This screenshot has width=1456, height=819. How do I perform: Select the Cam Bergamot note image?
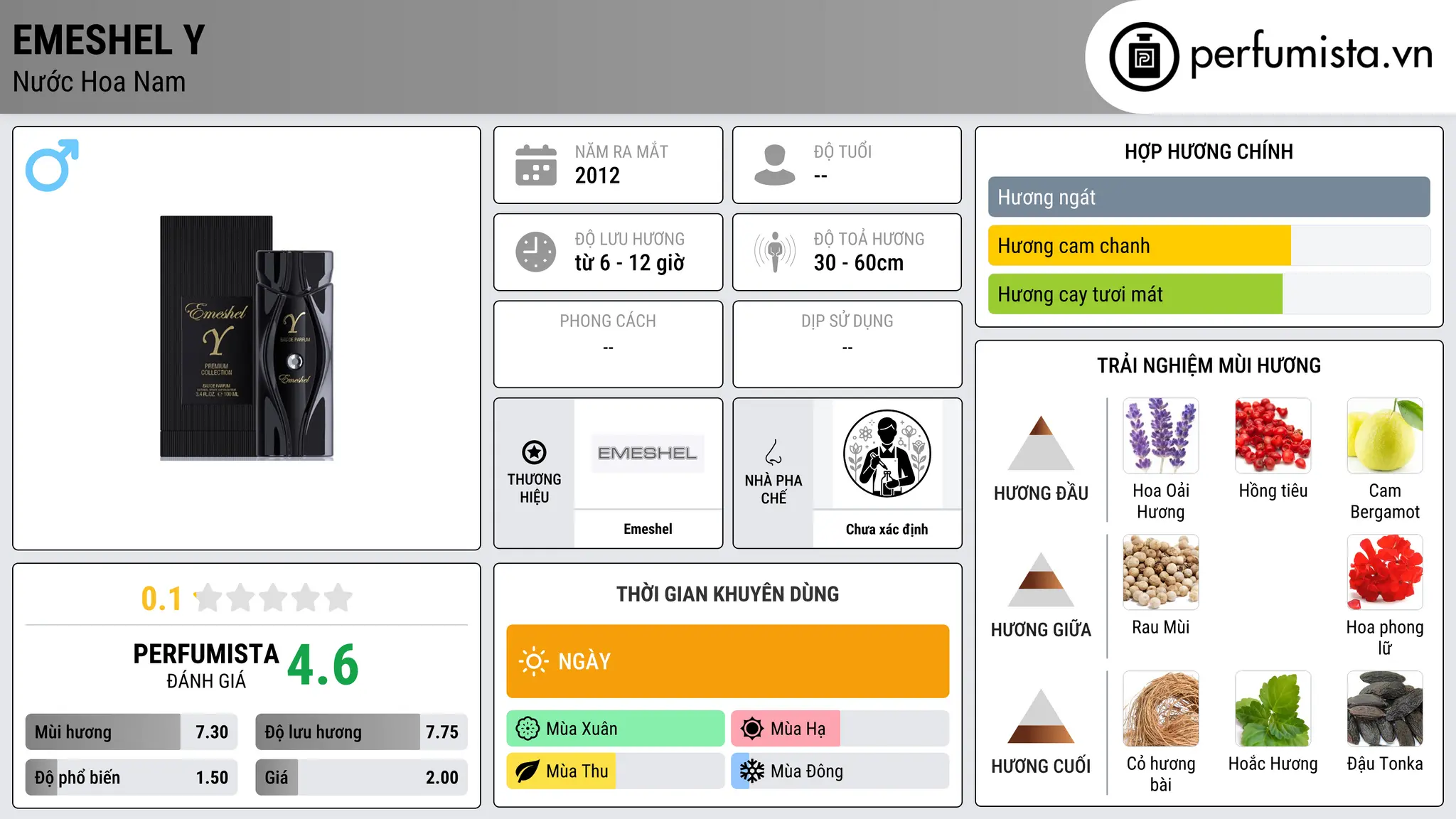(x=1385, y=436)
